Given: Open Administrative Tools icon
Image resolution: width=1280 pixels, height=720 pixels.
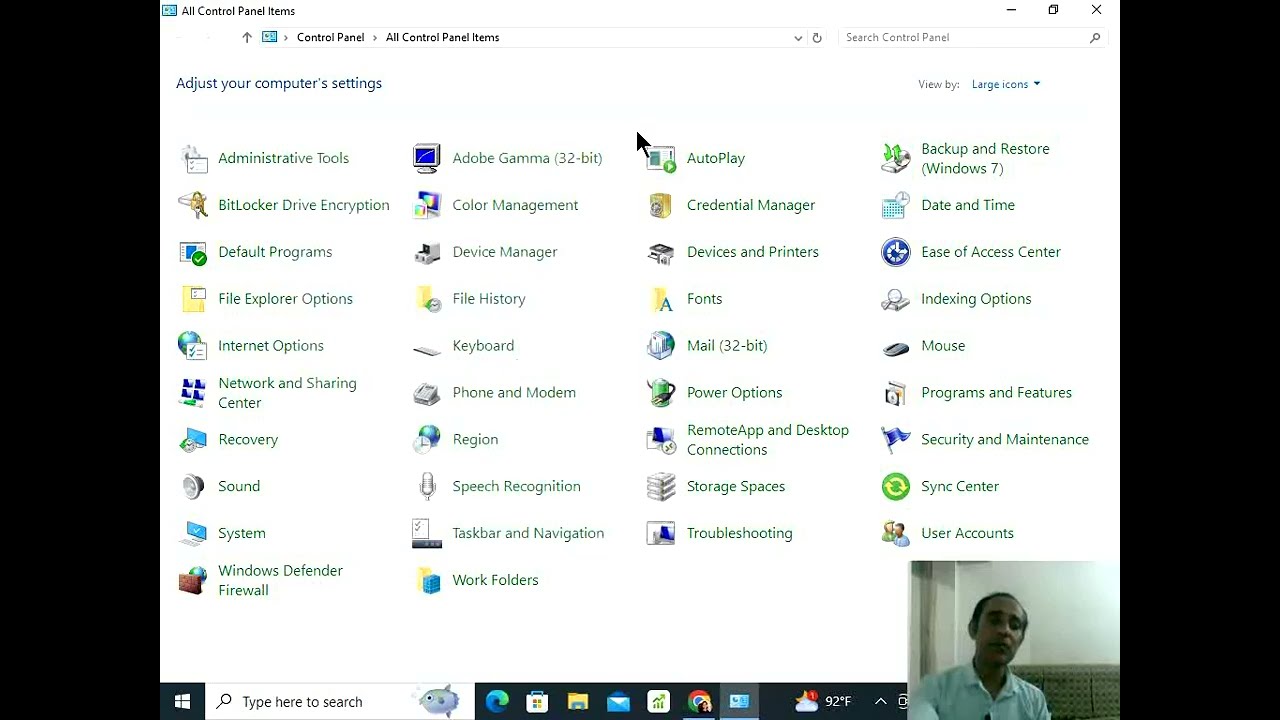Looking at the screenshot, I should click(193, 158).
